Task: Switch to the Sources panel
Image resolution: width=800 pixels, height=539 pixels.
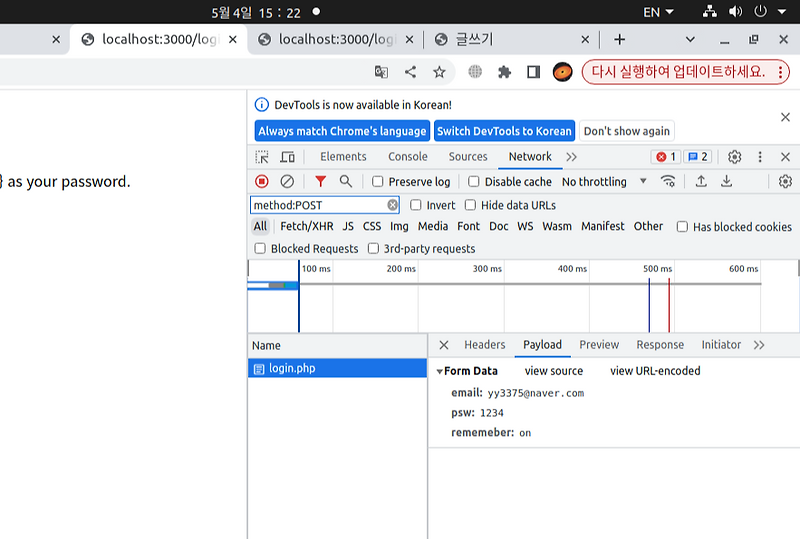Action: click(468, 157)
